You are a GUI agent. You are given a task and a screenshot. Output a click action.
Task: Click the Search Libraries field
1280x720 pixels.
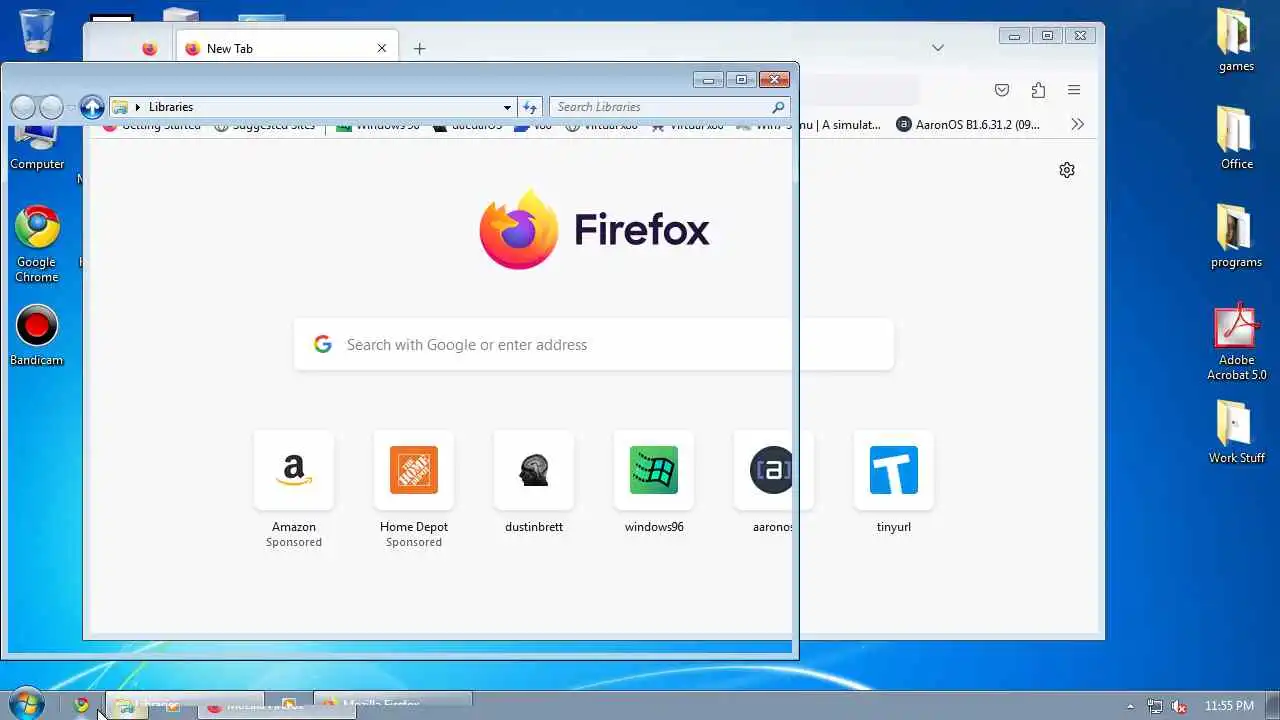pos(669,107)
